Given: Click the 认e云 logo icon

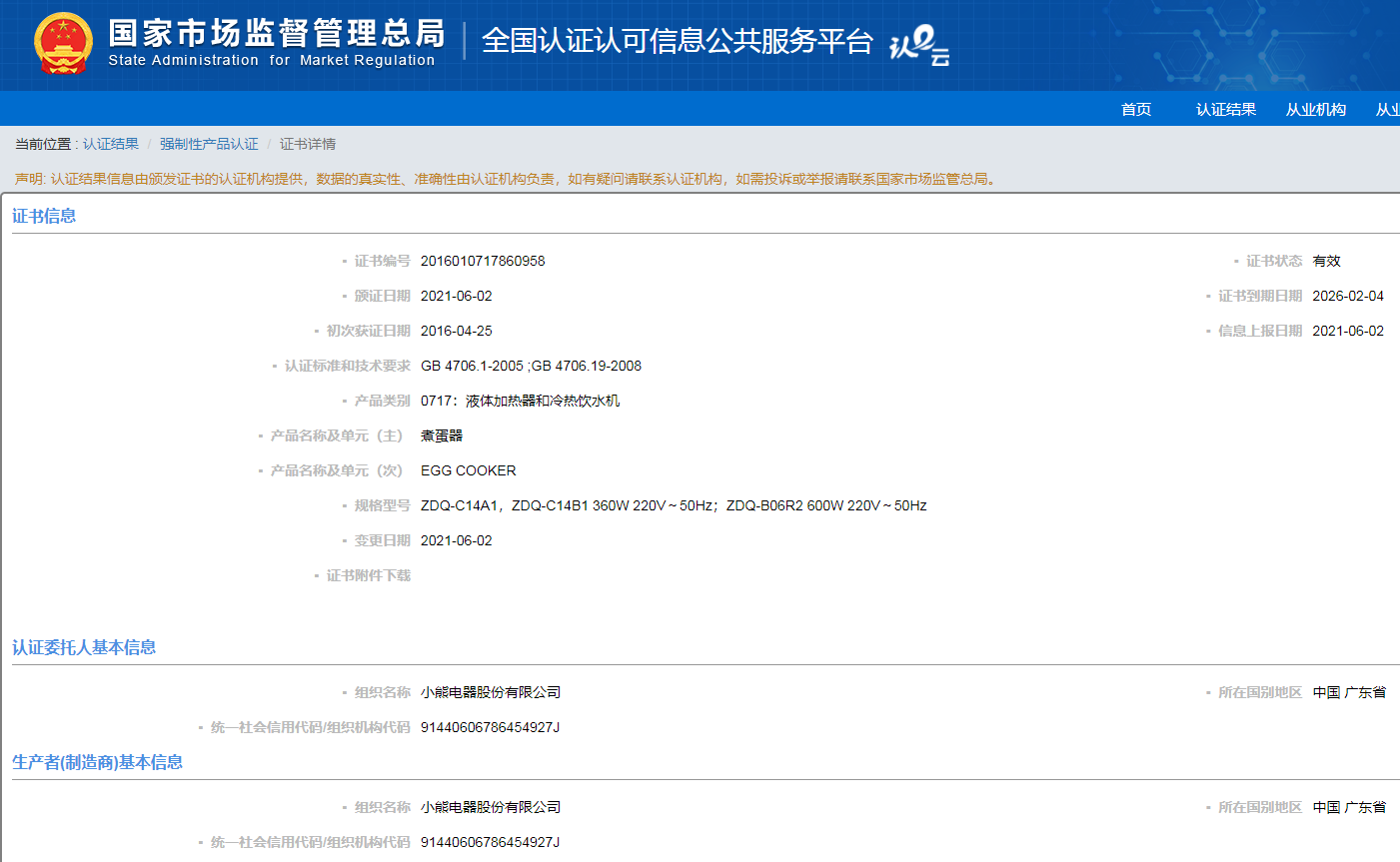Looking at the screenshot, I should click(x=919, y=46).
